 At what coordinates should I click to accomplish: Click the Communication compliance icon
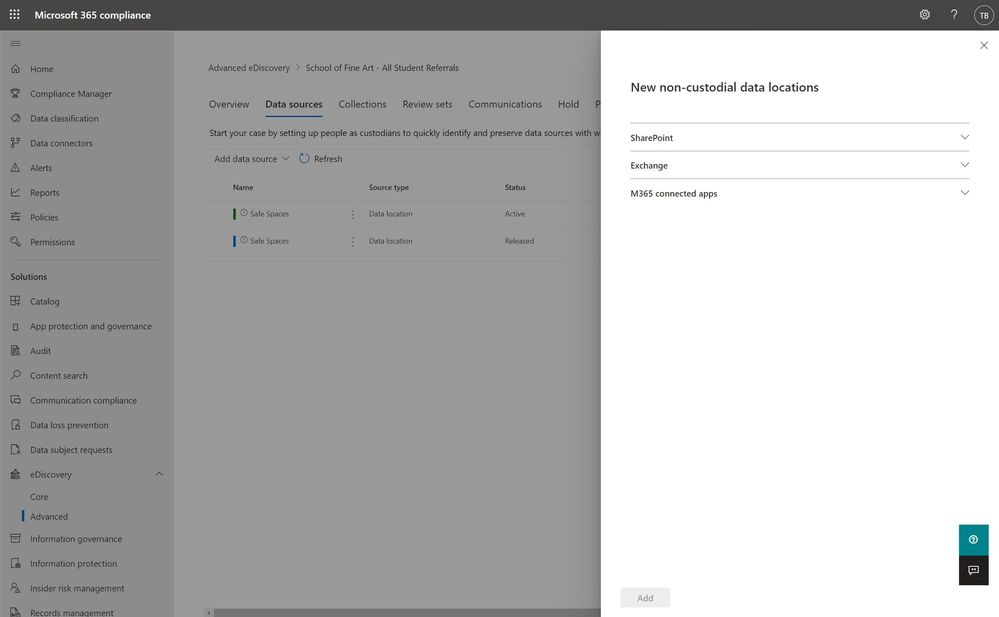point(16,400)
